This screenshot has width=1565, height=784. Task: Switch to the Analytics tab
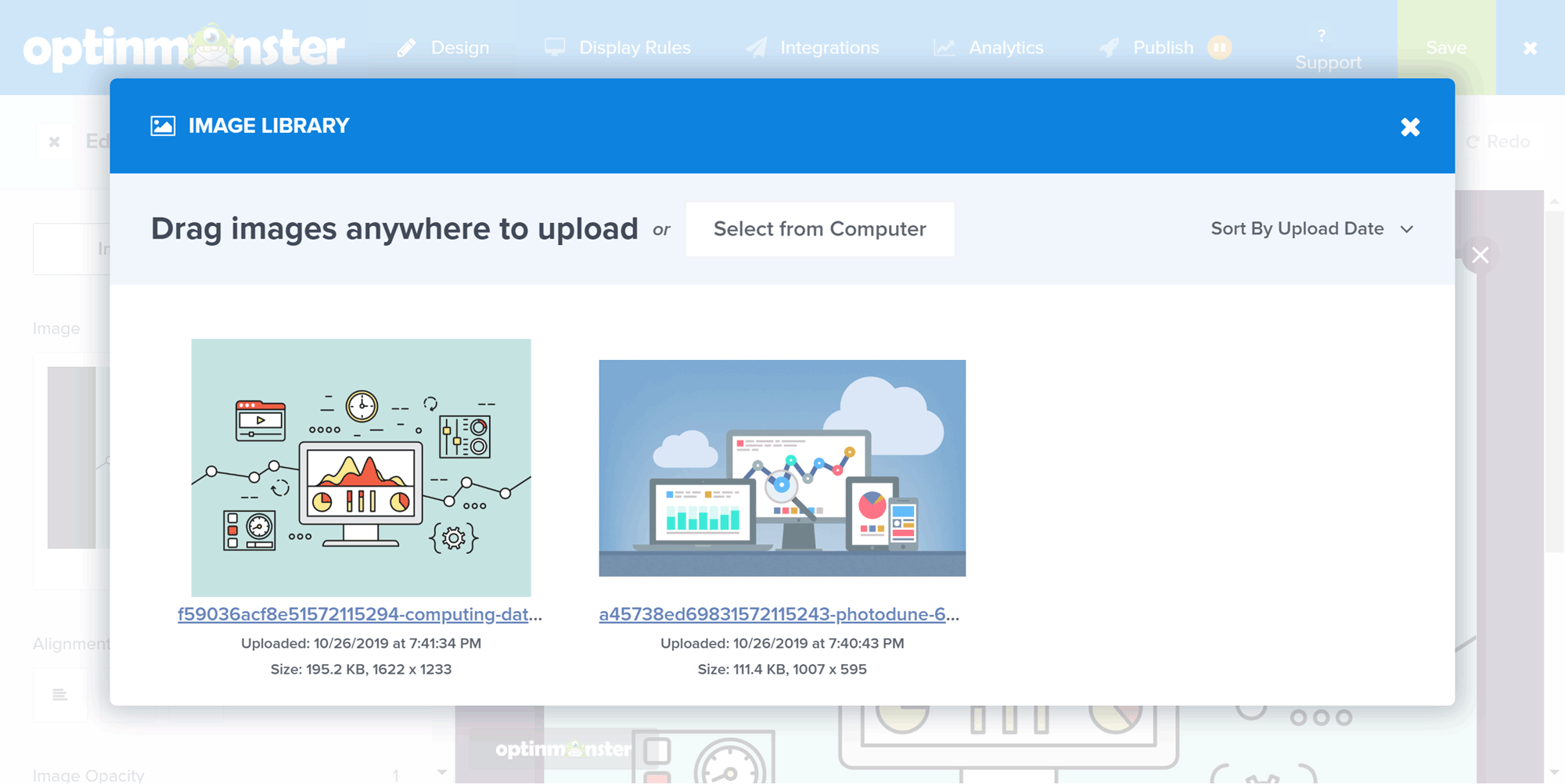click(x=989, y=48)
